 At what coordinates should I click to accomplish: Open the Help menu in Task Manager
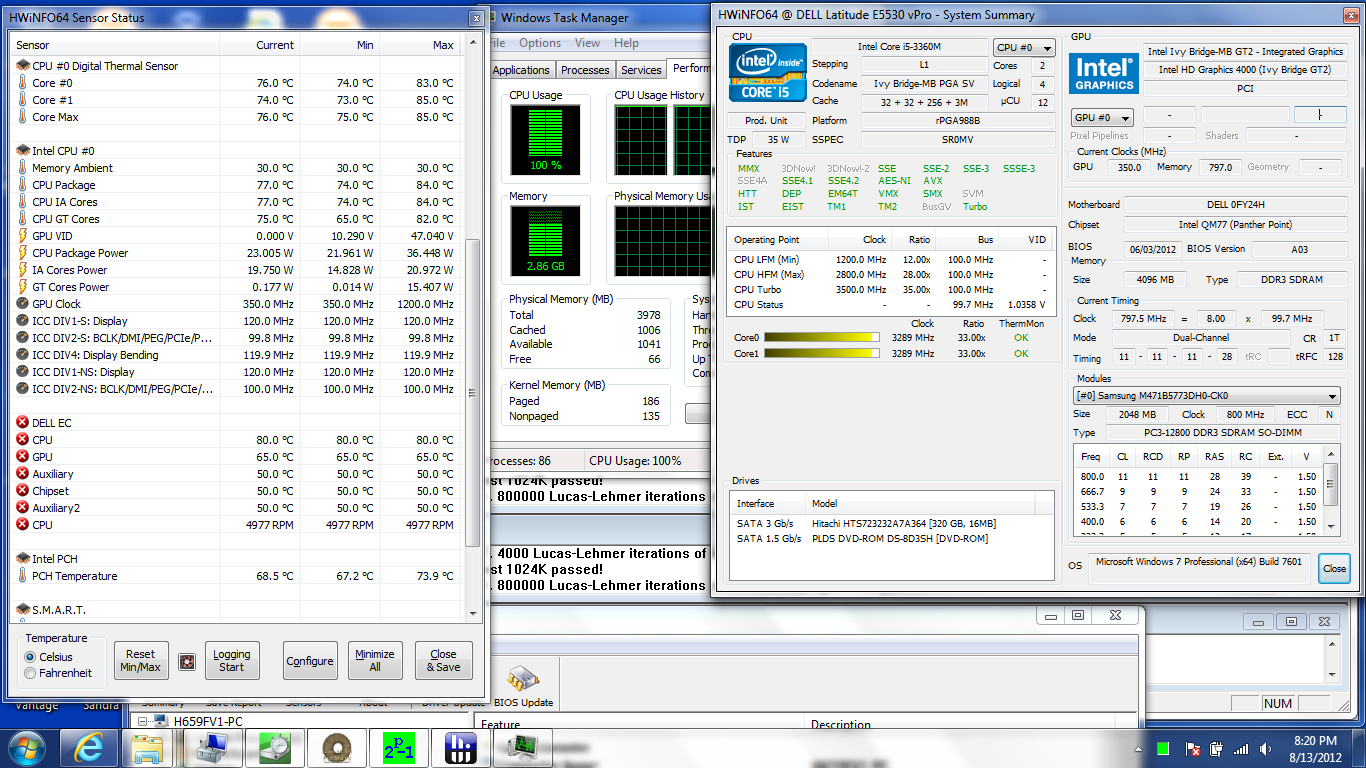[x=626, y=43]
